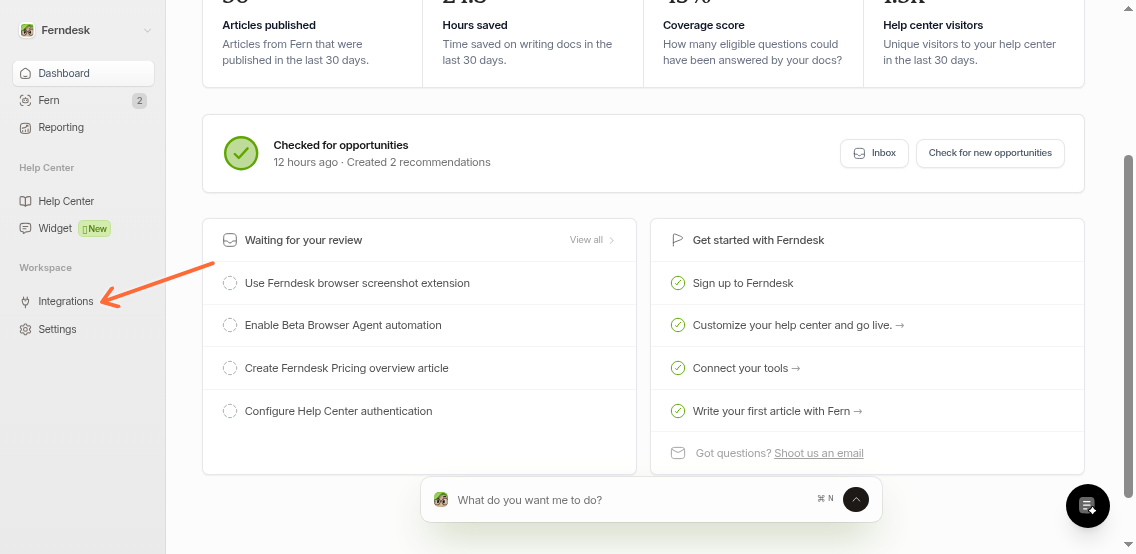This screenshot has height=554, width=1136.
Task: Click the Get started with Ferndesk heading
Action: 759,240
